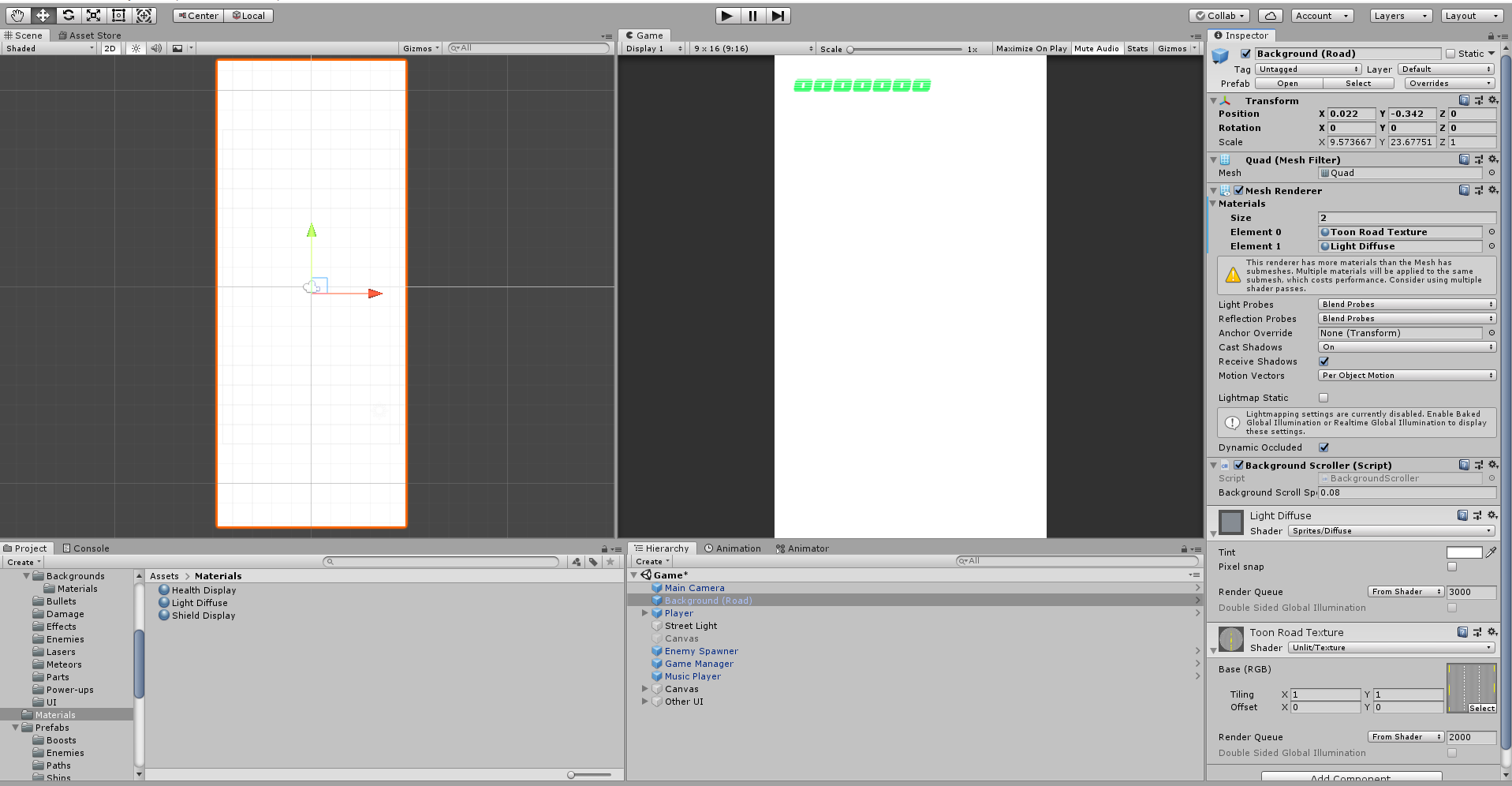1512x786 pixels.
Task: Click Mute Audio button
Action: coord(1096,48)
